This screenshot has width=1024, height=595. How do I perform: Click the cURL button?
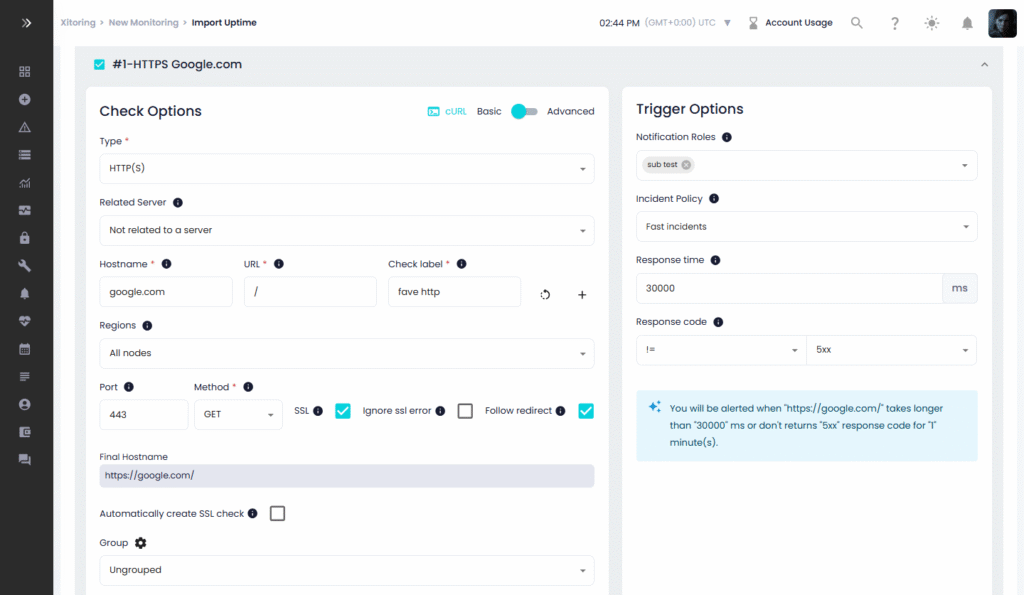coord(447,111)
